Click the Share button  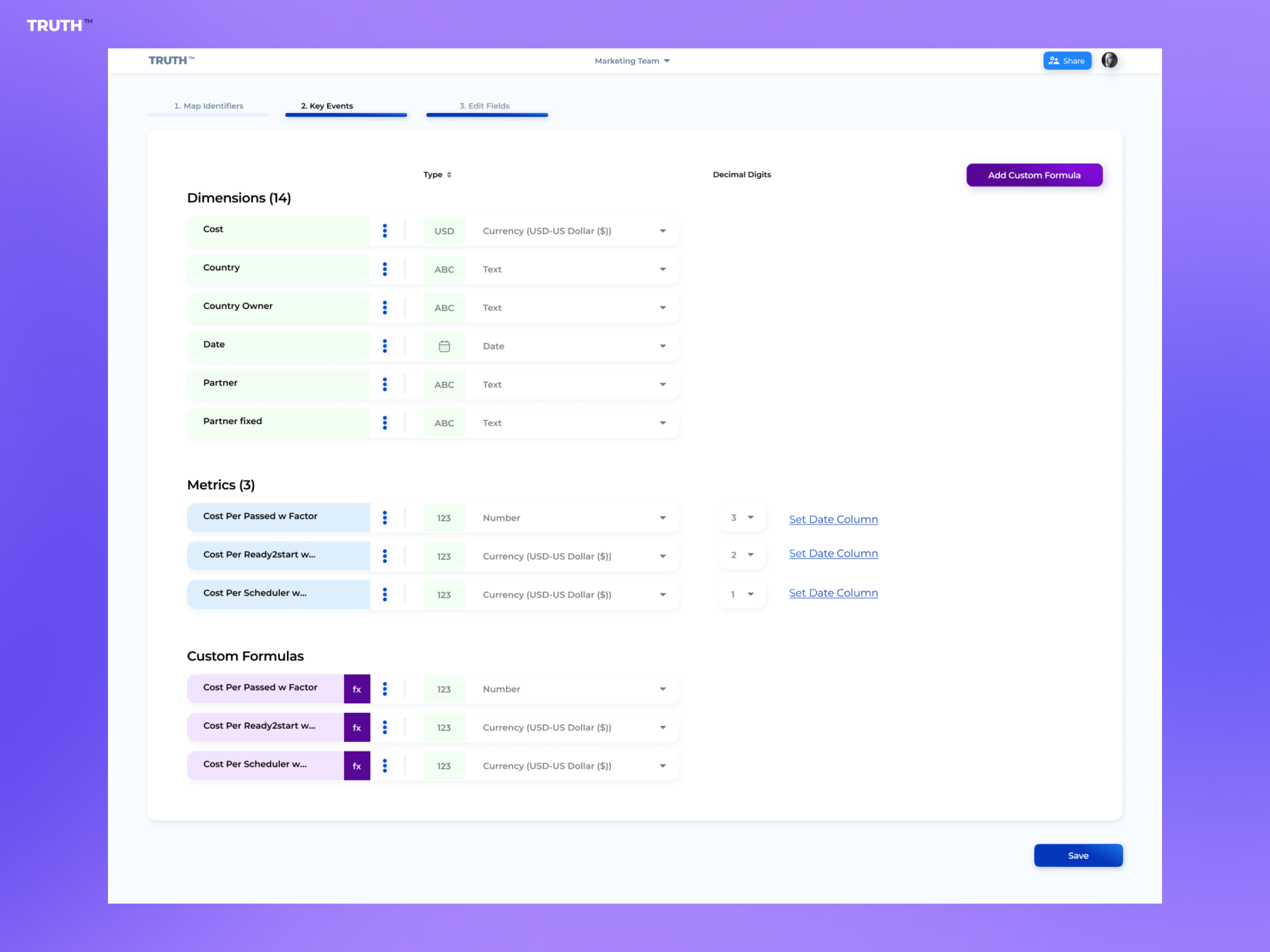pos(1067,61)
